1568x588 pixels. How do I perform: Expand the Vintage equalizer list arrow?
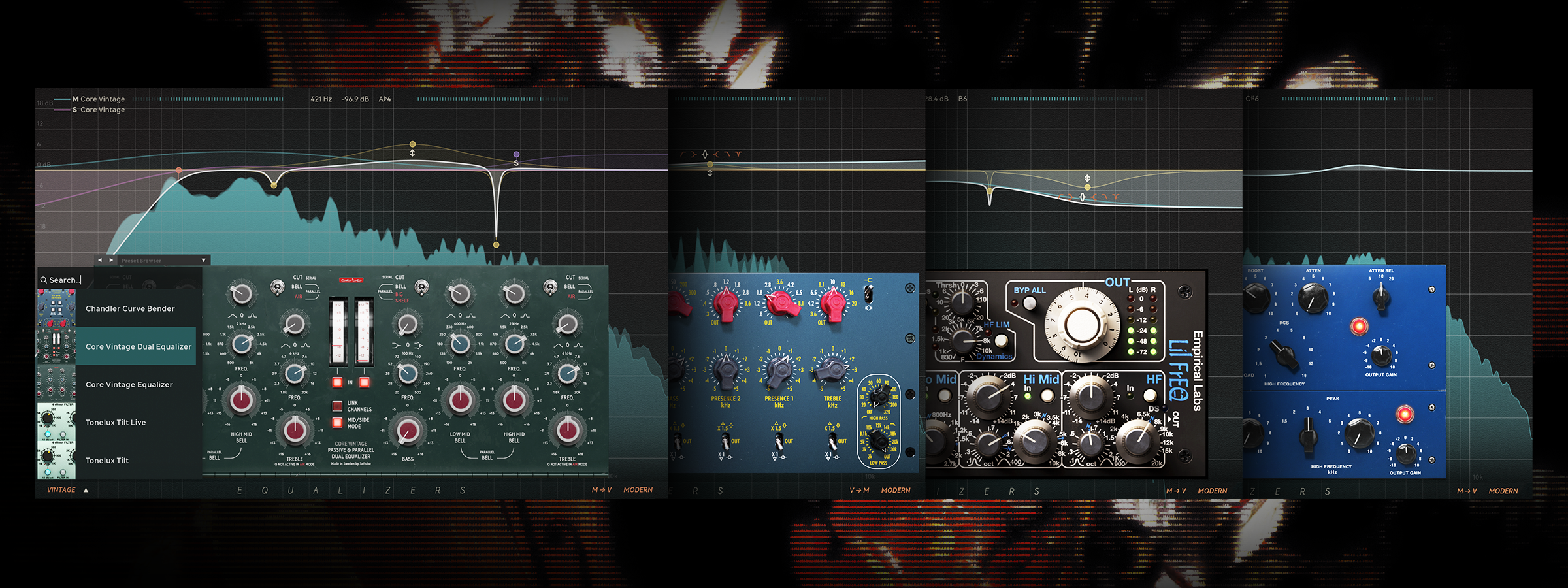pos(86,490)
